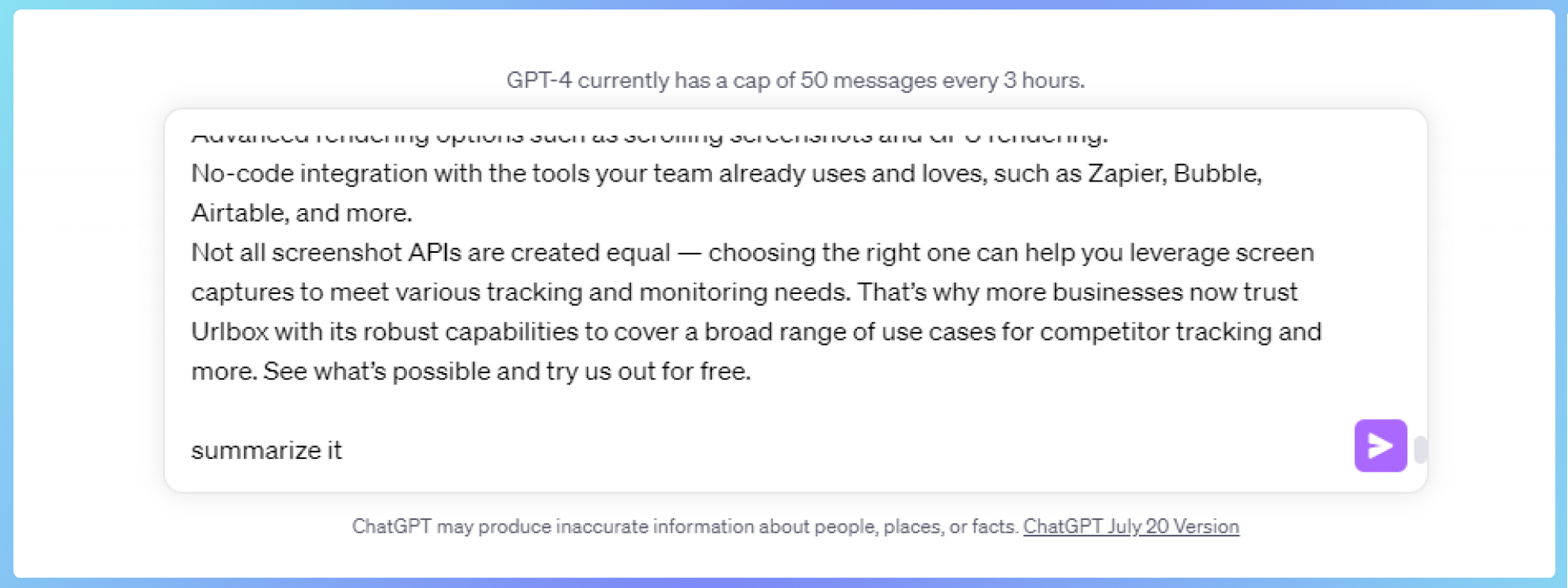
Task: Click the start of "Not all" paragraph
Action: (x=192, y=252)
